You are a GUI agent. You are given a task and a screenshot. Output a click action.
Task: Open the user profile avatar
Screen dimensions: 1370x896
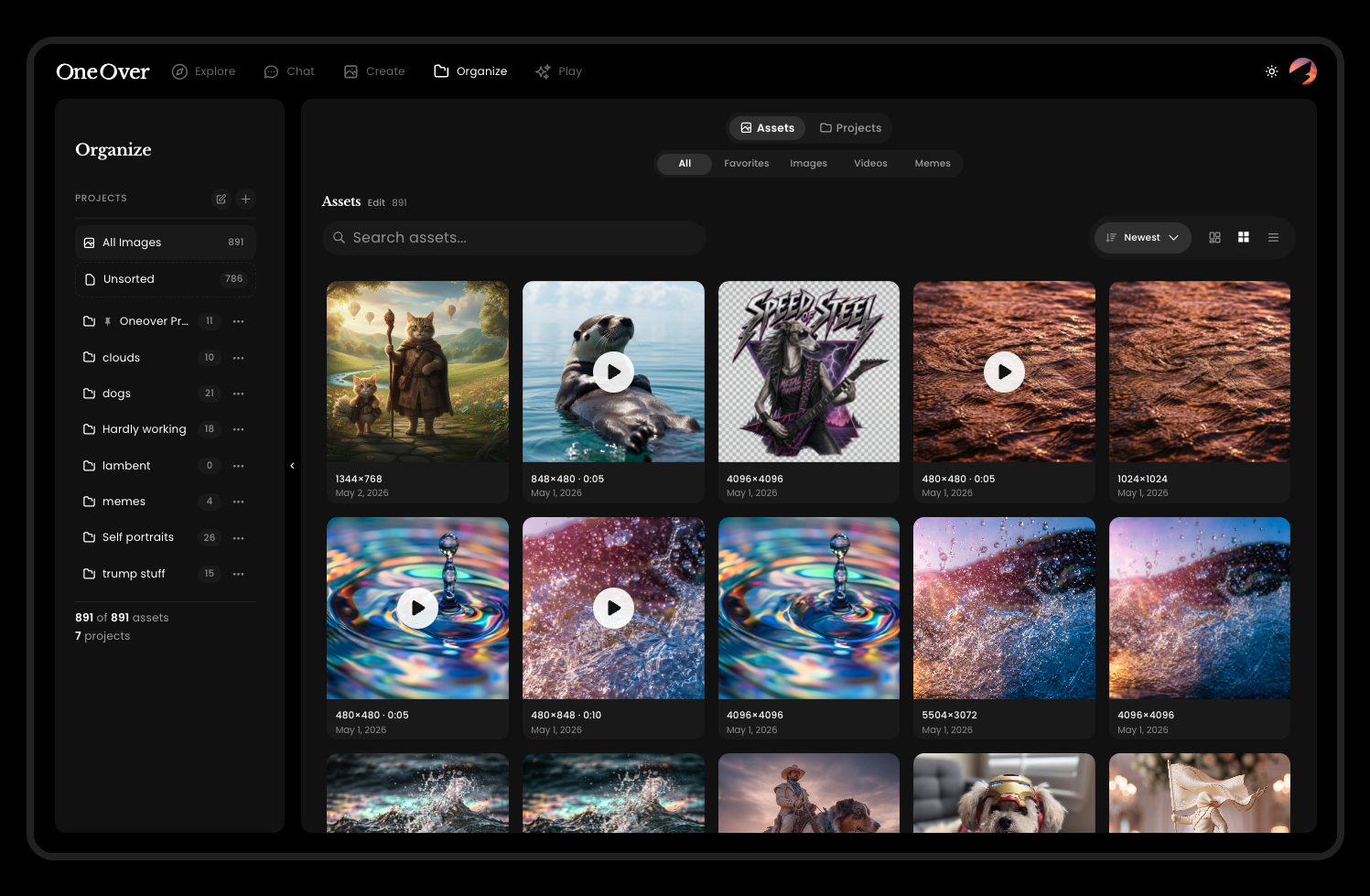coord(1302,71)
